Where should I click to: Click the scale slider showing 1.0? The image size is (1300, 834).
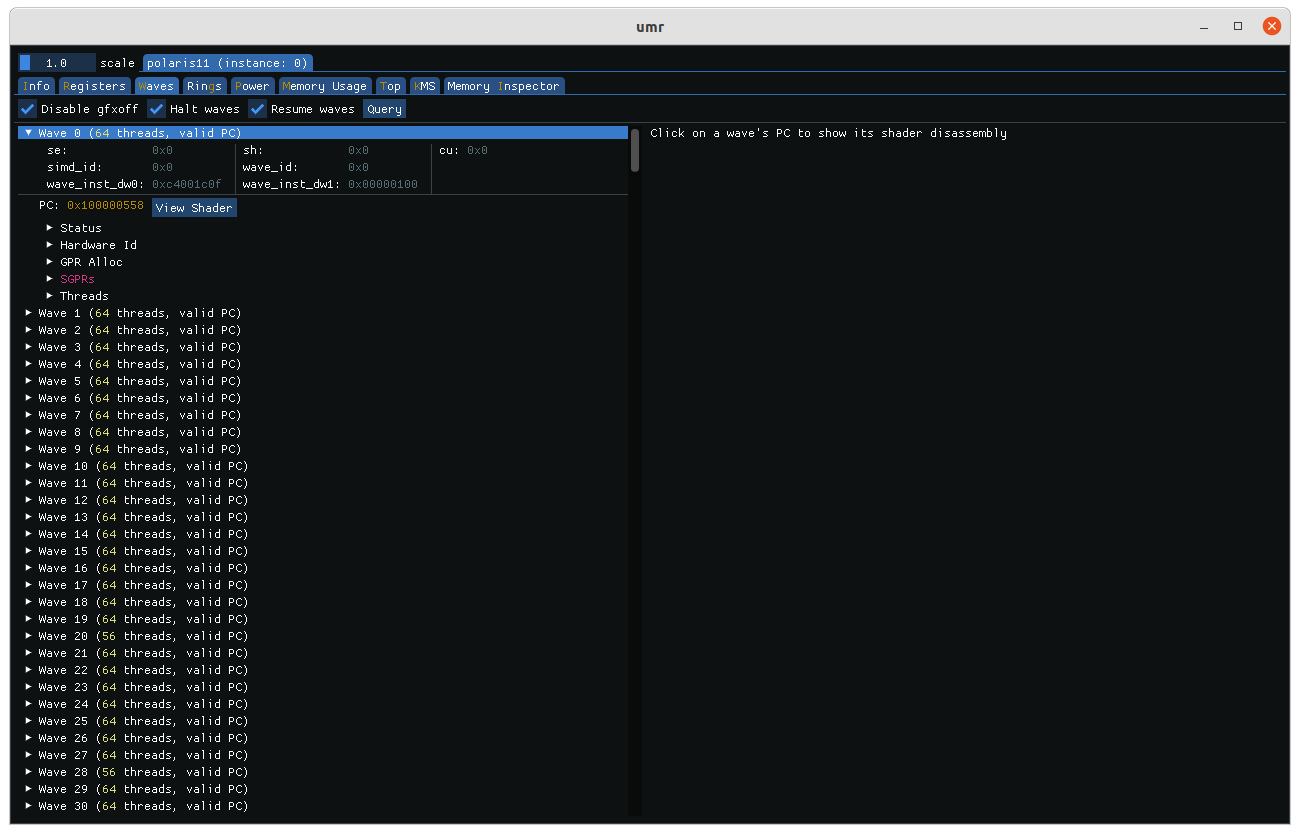57,63
